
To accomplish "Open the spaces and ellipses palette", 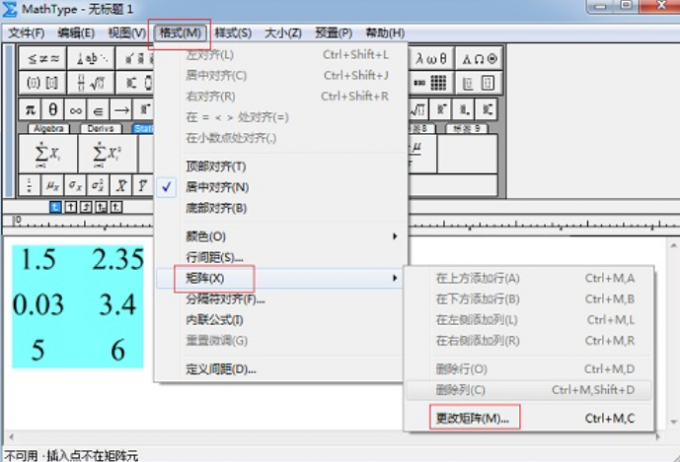I will 91,59.
